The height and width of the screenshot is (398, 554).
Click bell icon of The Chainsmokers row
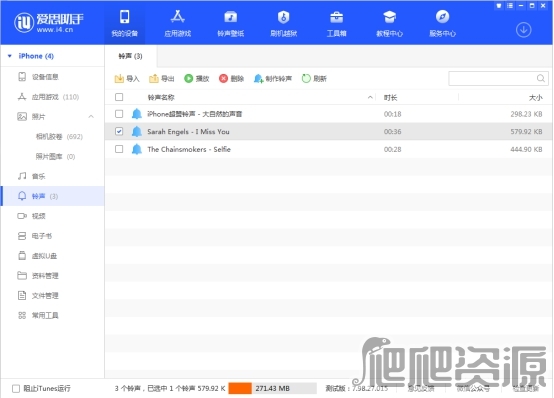point(137,149)
